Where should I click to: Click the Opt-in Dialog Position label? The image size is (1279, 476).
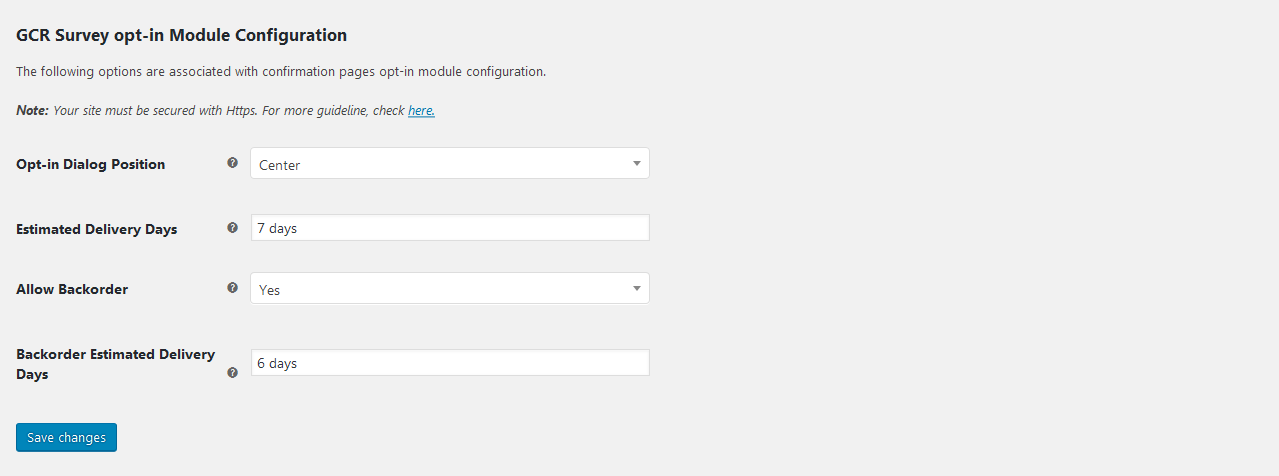91,164
